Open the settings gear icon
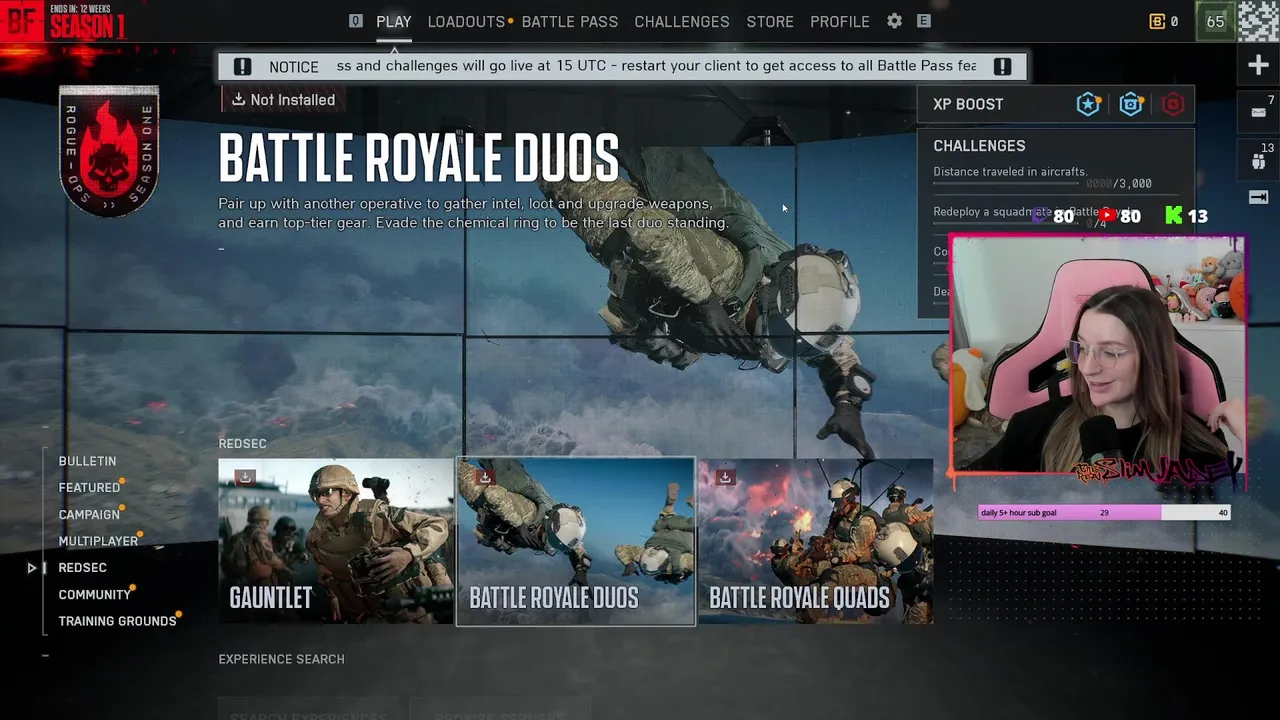Image resolution: width=1280 pixels, height=720 pixels. click(894, 21)
